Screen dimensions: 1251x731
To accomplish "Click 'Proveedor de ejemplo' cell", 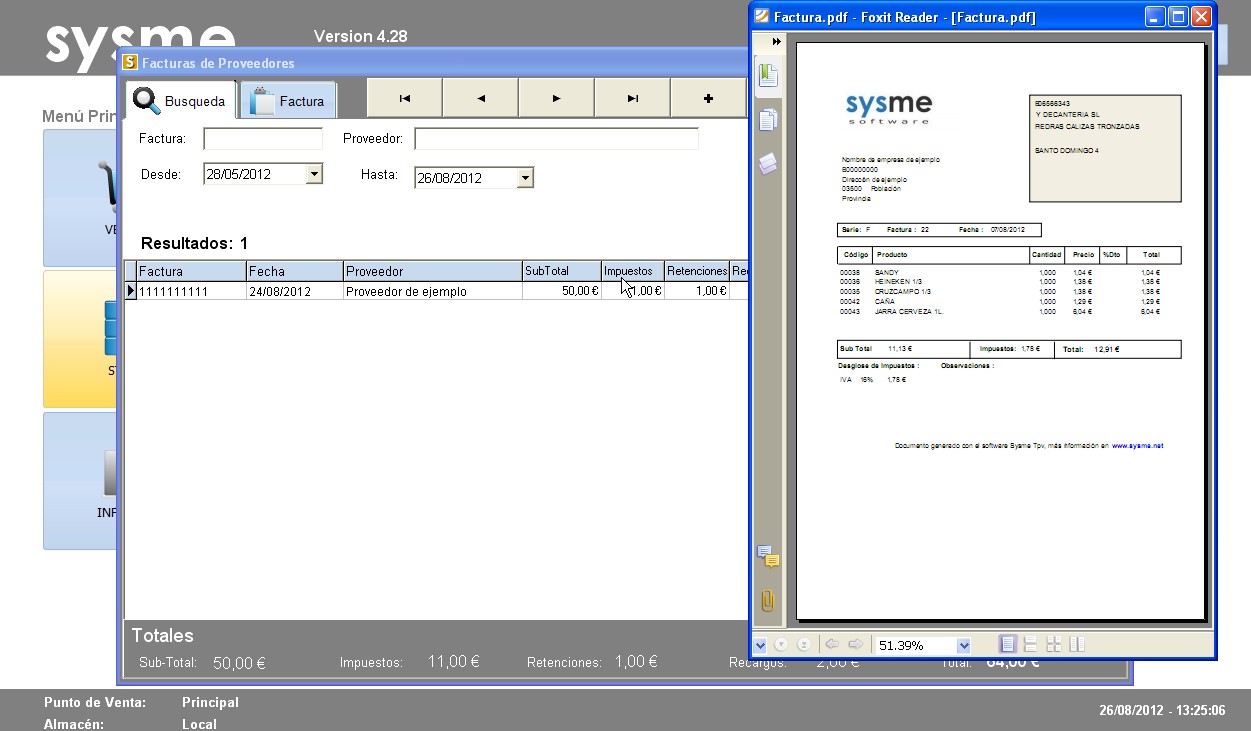I will [x=433, y=291].
